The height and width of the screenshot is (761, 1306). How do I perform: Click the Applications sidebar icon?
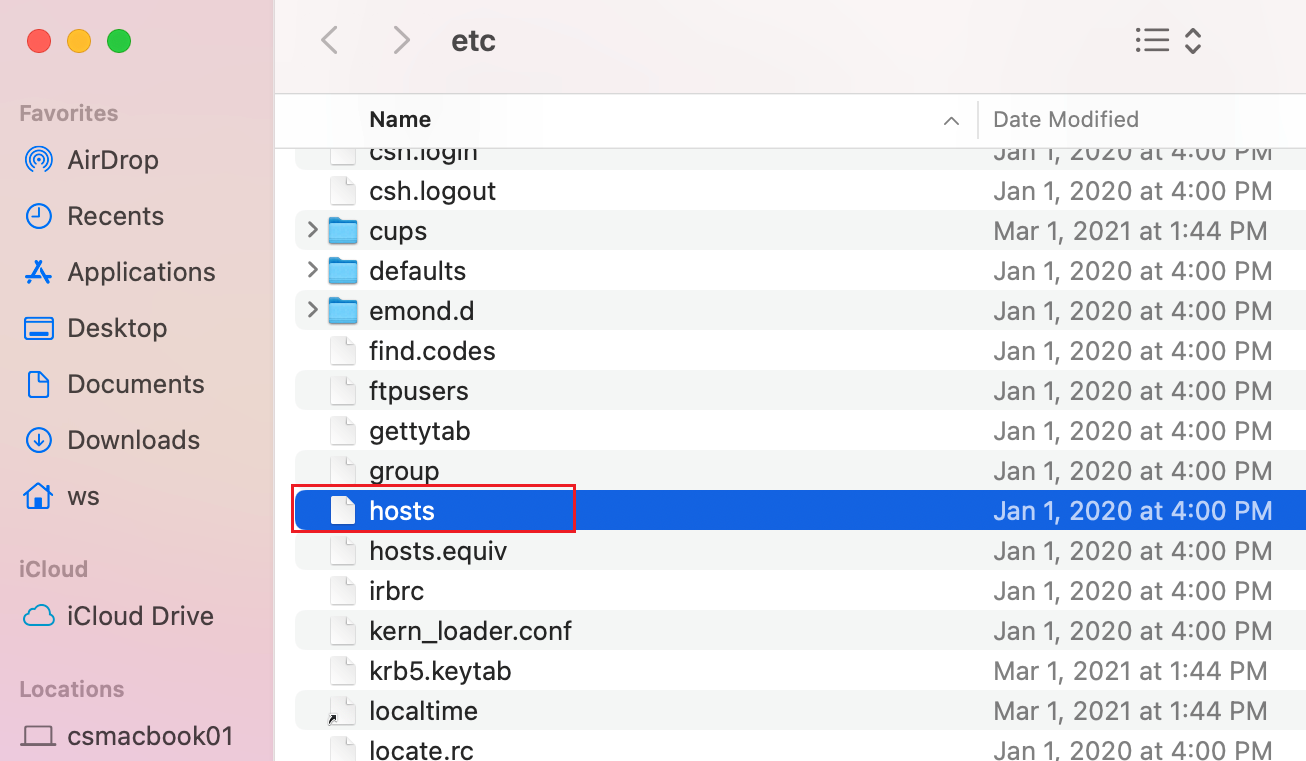pyautogui.click(x=38, y=272)
